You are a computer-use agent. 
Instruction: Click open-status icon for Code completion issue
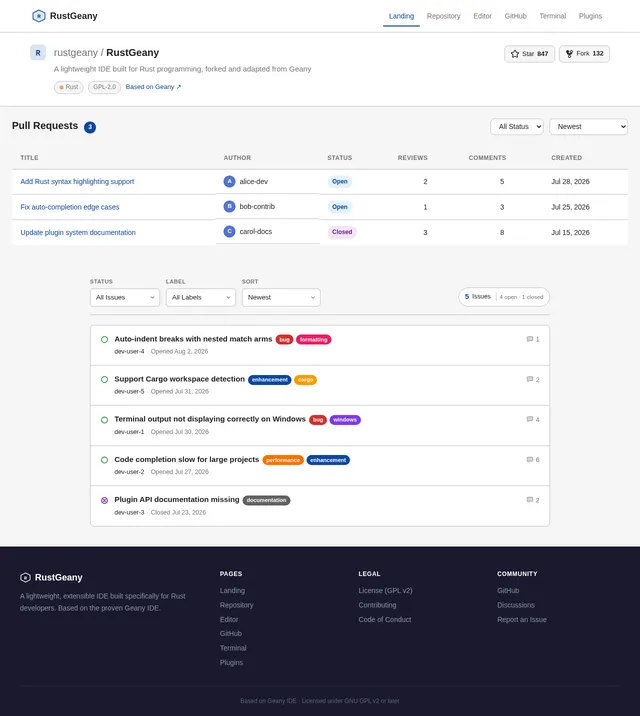(x=105, y=460)
